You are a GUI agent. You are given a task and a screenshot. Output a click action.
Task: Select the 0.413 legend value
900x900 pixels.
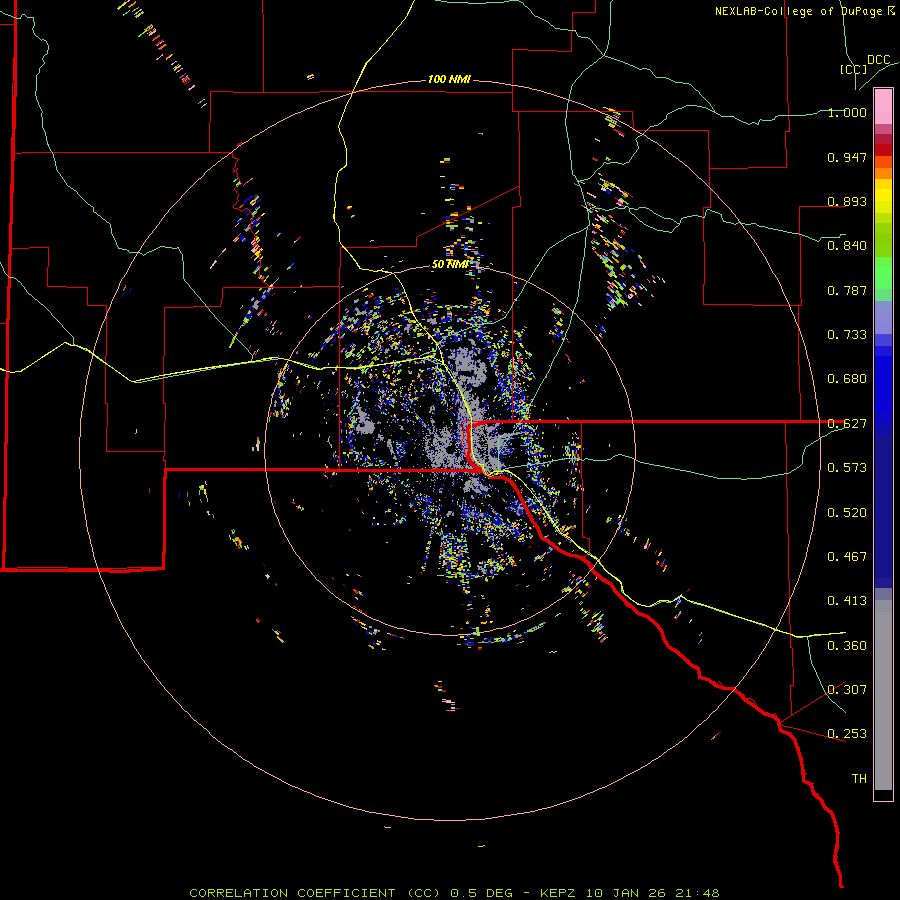click(x=847, y=601)
